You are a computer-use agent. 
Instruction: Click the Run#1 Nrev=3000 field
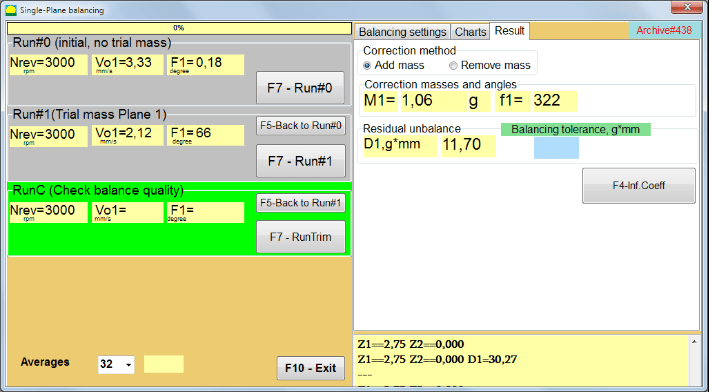49,136
